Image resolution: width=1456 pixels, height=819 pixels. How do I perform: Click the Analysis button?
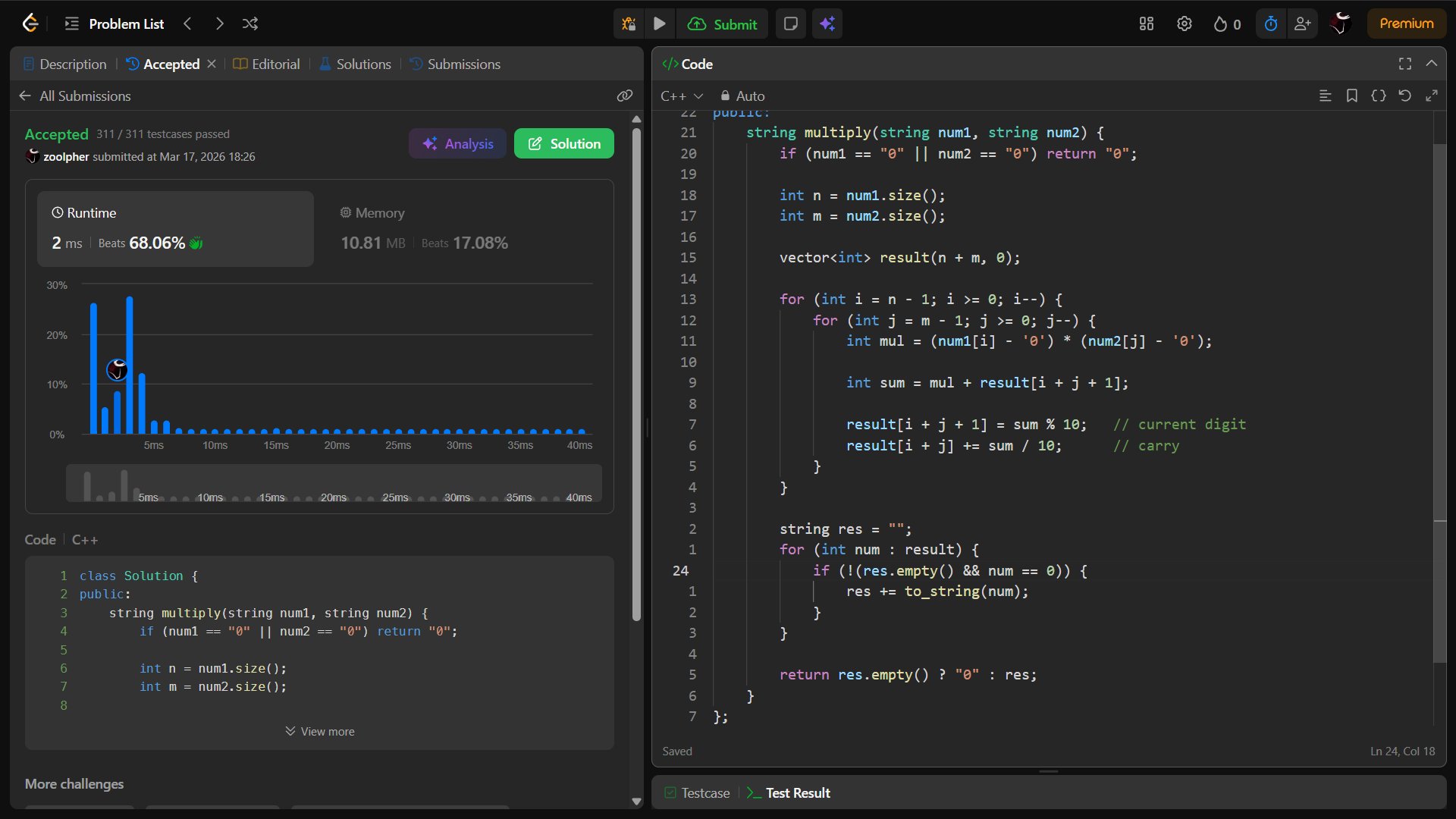point(457,143)
